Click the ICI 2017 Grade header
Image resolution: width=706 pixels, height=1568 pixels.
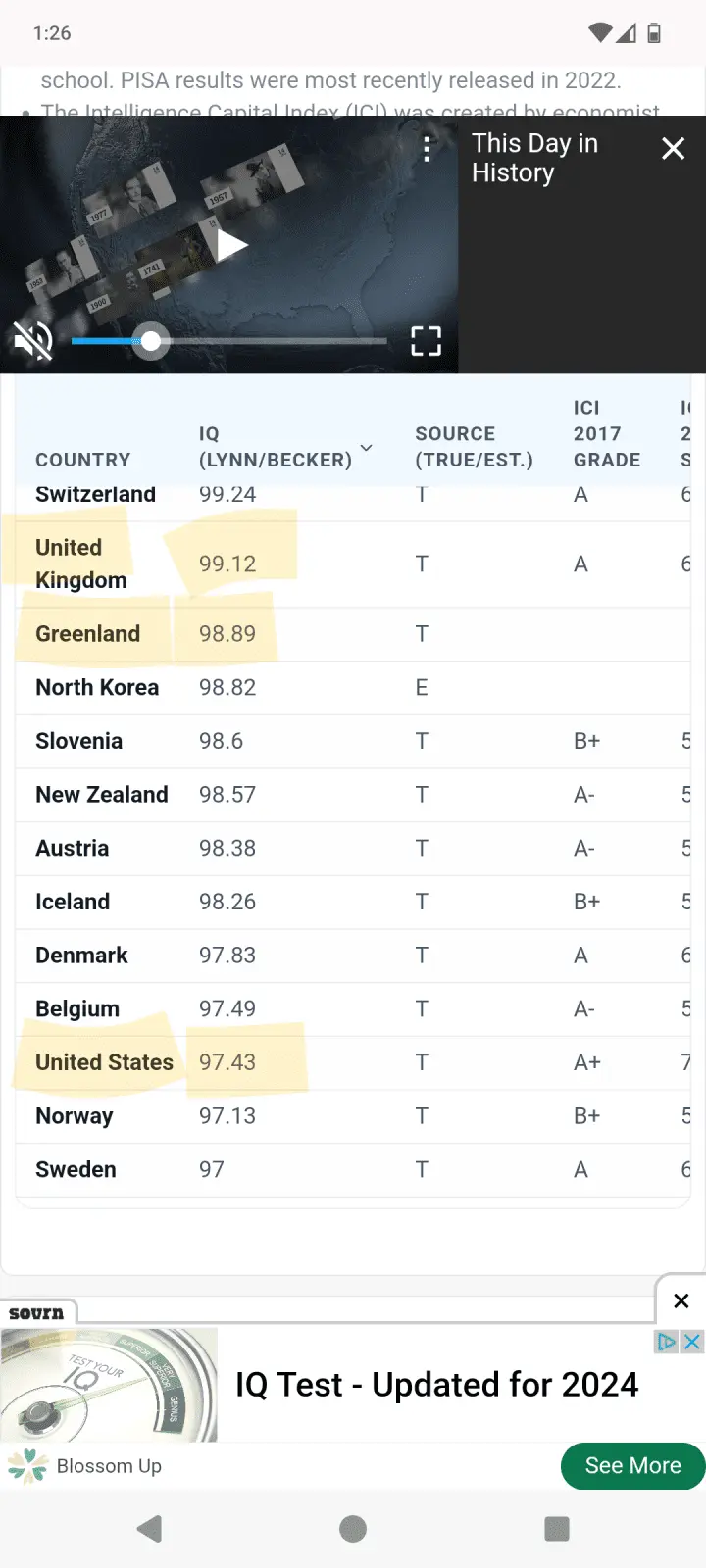click(x=606, y=434)
